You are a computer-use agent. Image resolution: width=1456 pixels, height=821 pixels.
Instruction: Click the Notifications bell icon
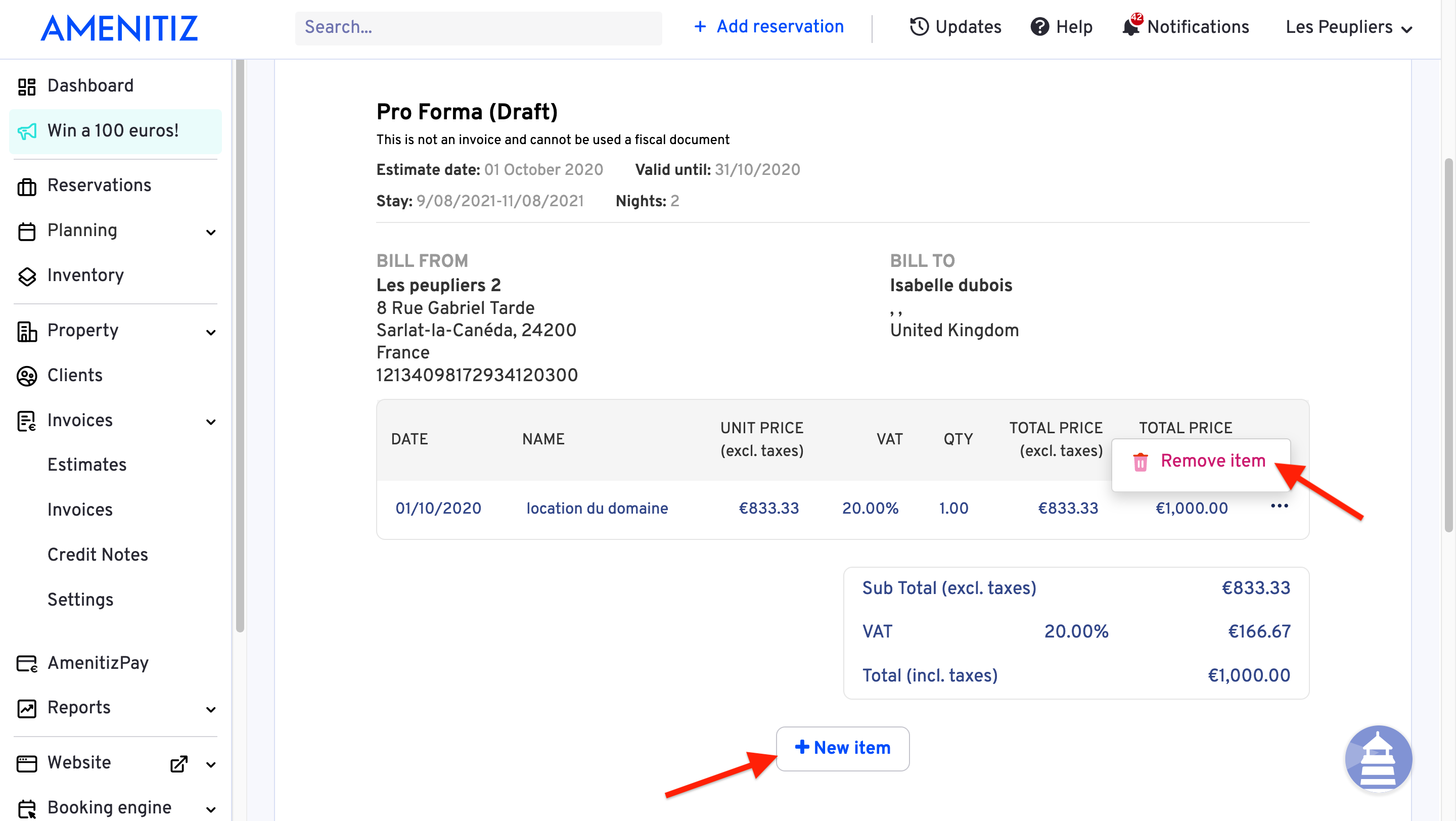[1131, 27]
